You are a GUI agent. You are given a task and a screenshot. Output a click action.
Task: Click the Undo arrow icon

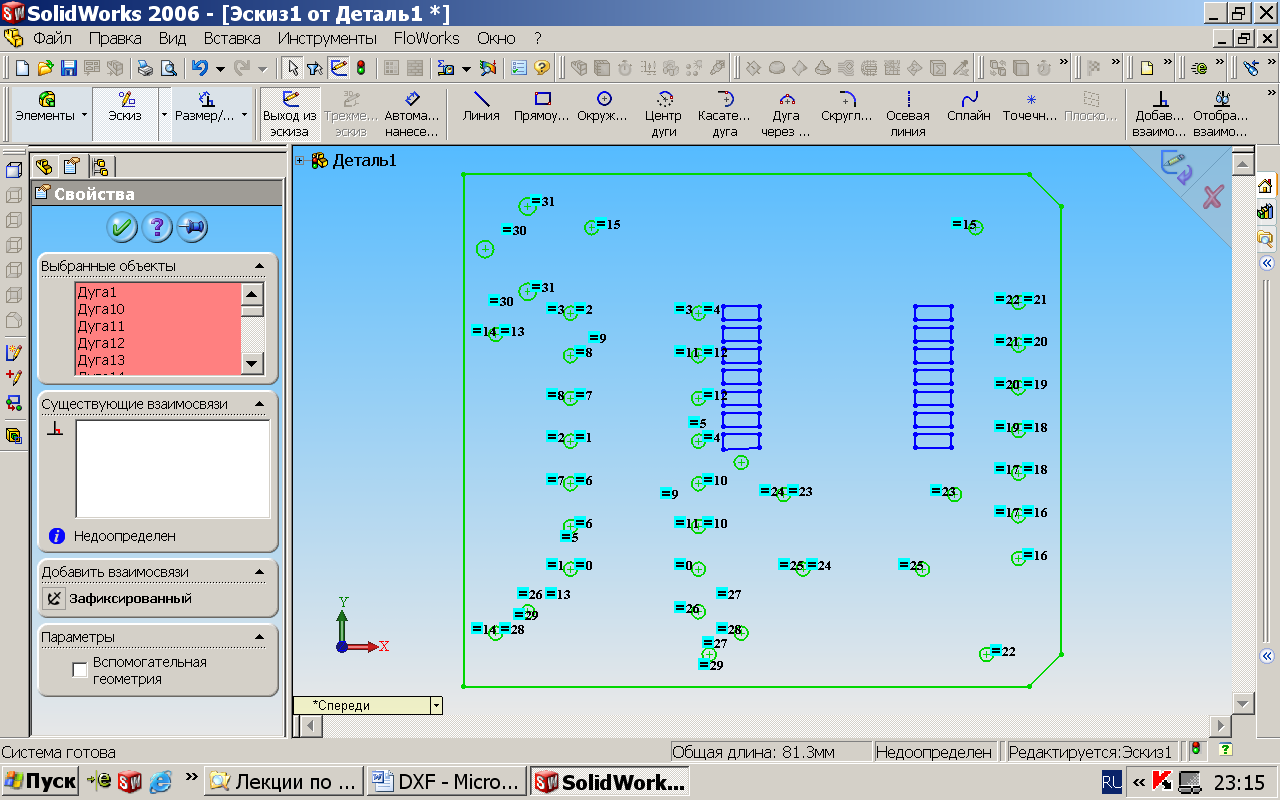pyautogui.click(x=199, y=68)
